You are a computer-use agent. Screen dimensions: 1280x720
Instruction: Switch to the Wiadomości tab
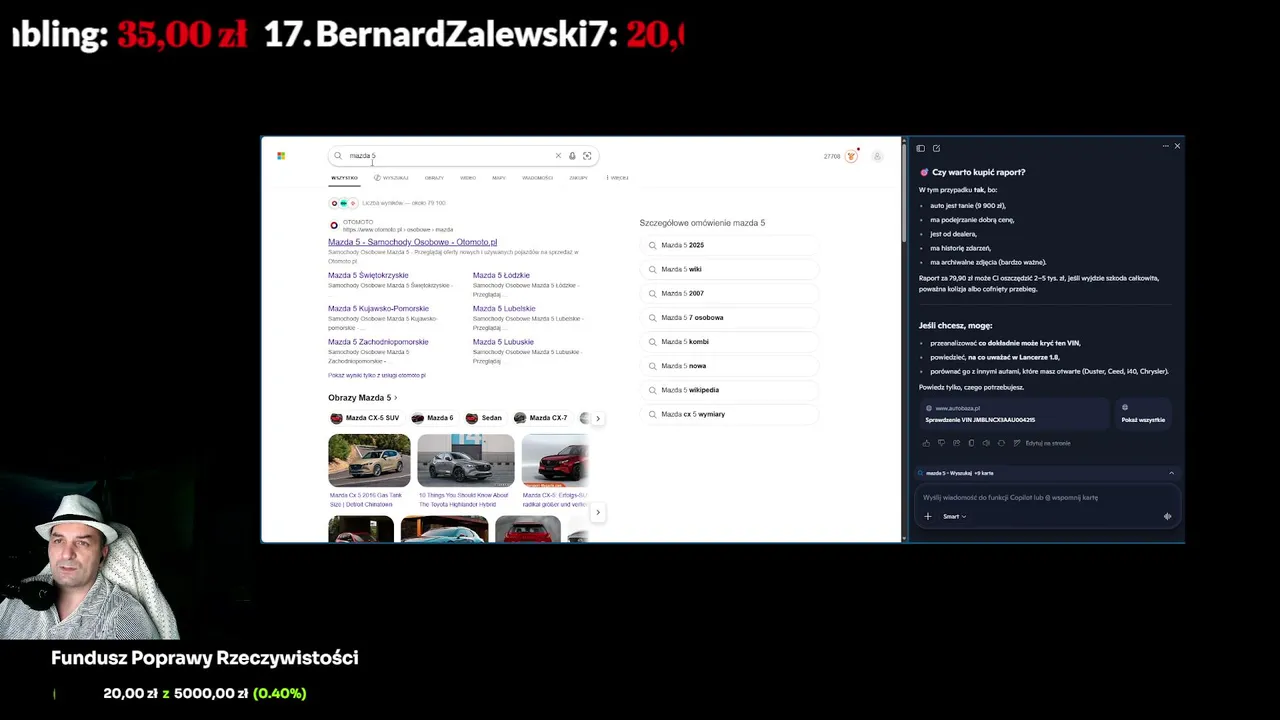point(538,178)
